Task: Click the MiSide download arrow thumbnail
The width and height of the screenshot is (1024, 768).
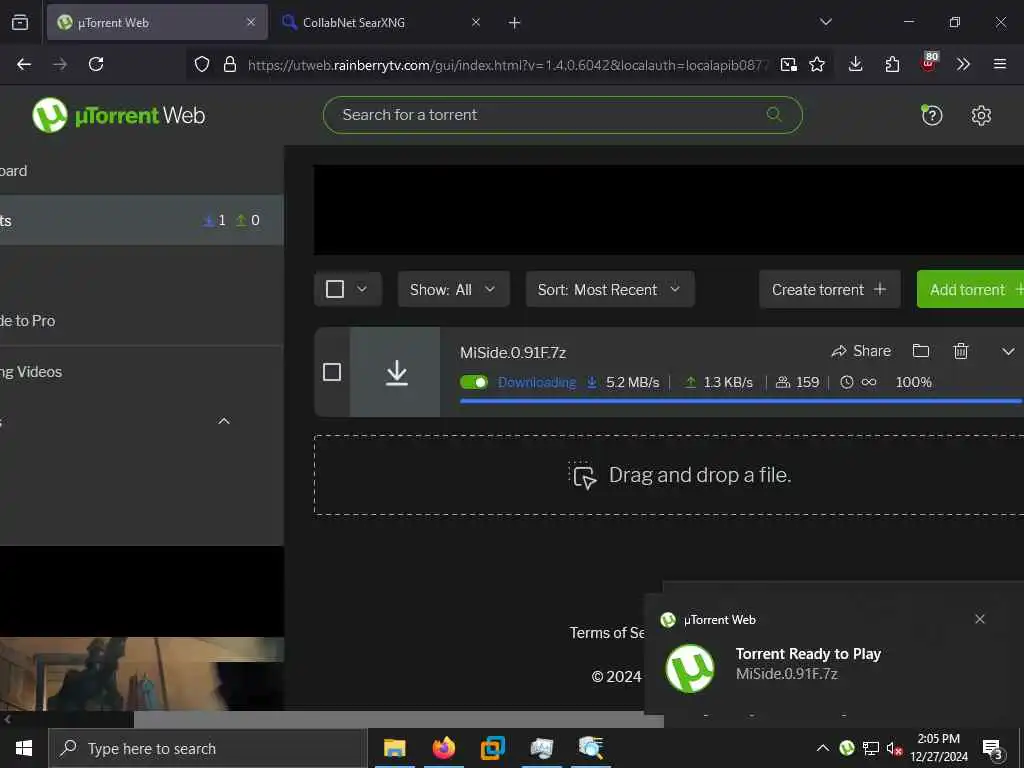Action: coord(396,372)
